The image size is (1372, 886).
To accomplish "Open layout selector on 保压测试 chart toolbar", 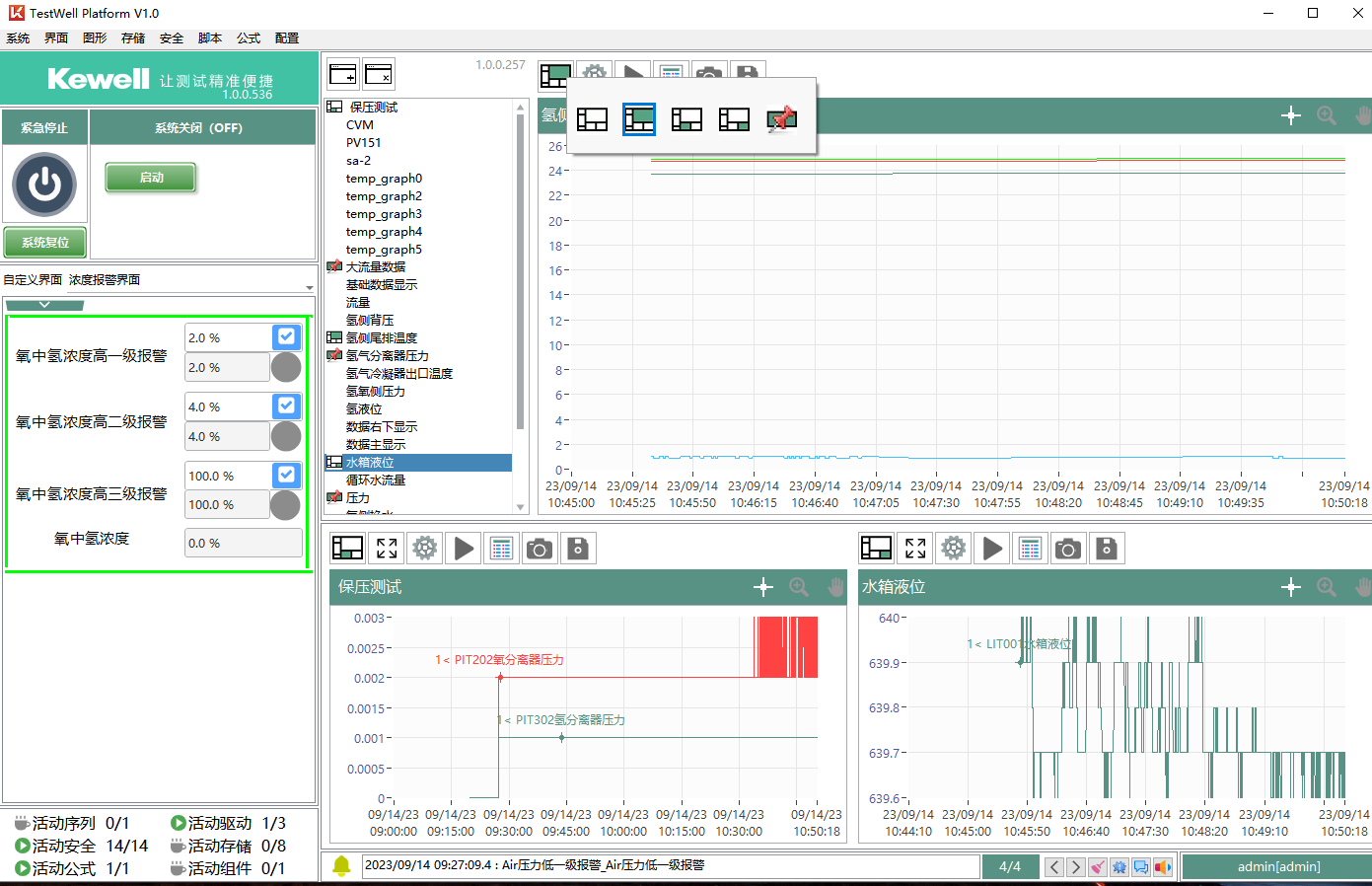I will (347, 549).
